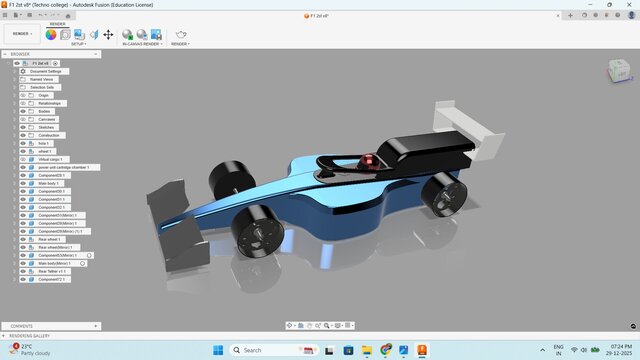
Task: Select the Pan hand tool
Action: point(309,325)
